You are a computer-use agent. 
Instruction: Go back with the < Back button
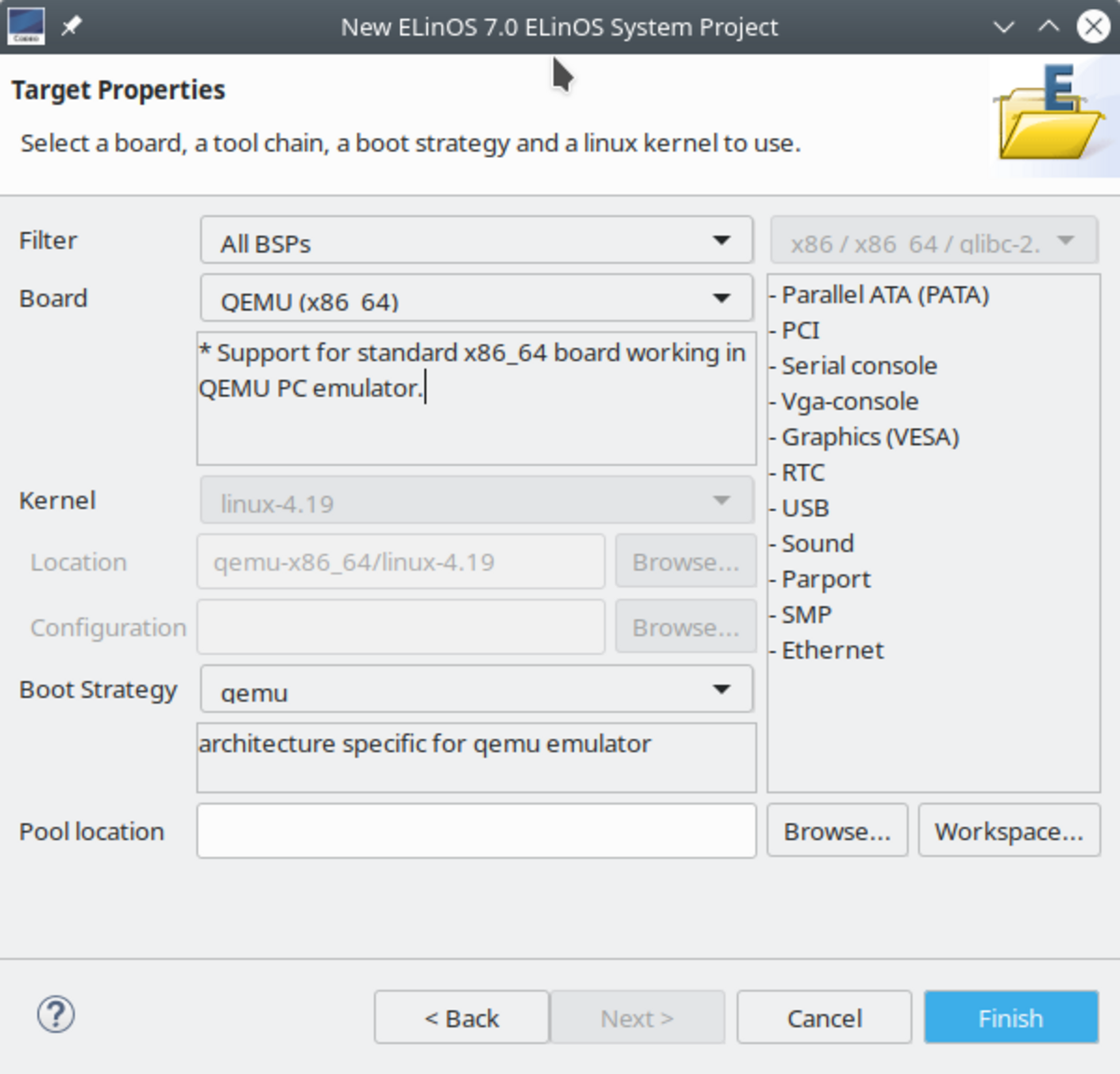tap(462, 1018)
